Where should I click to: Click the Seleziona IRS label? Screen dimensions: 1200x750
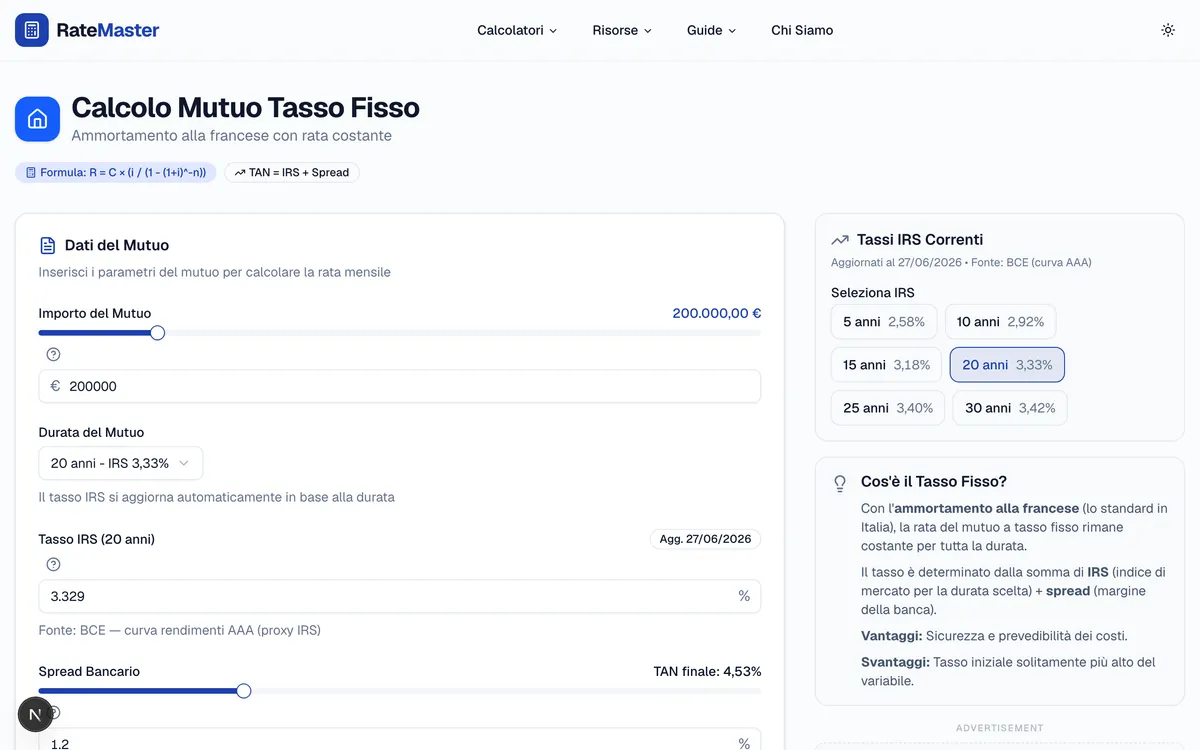coord(873,293)
